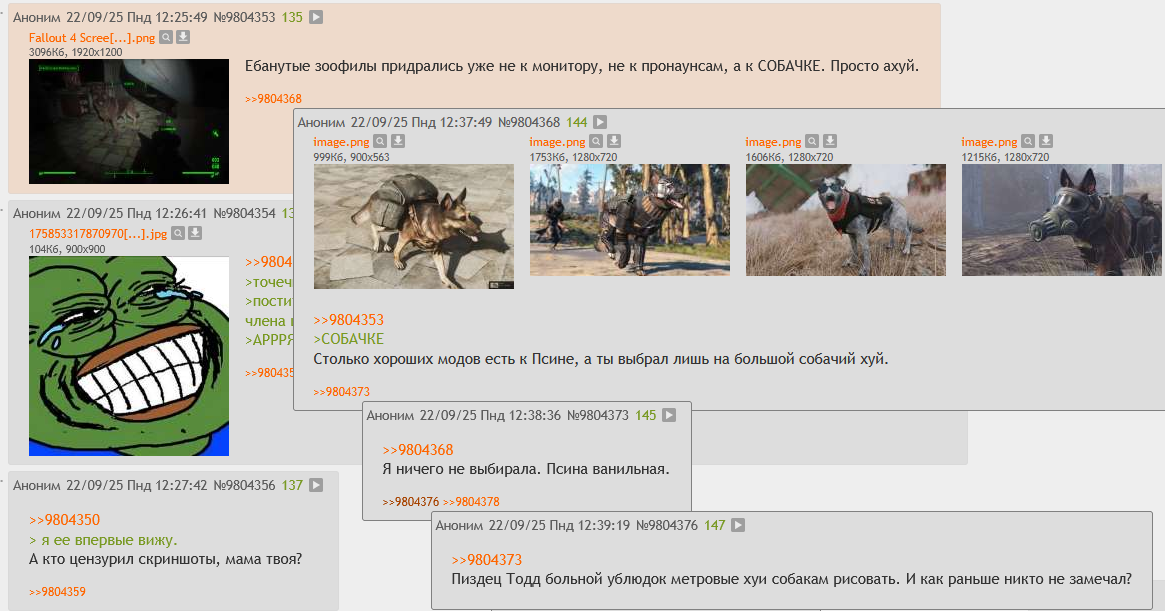Download icon for first image.png (999Кб)

point(397,141)
